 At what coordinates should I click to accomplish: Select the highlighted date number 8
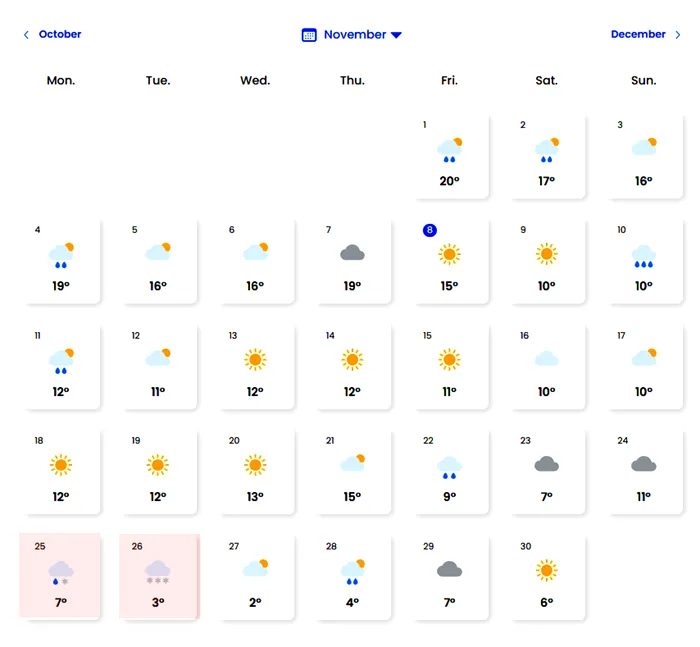coord(429,230)
